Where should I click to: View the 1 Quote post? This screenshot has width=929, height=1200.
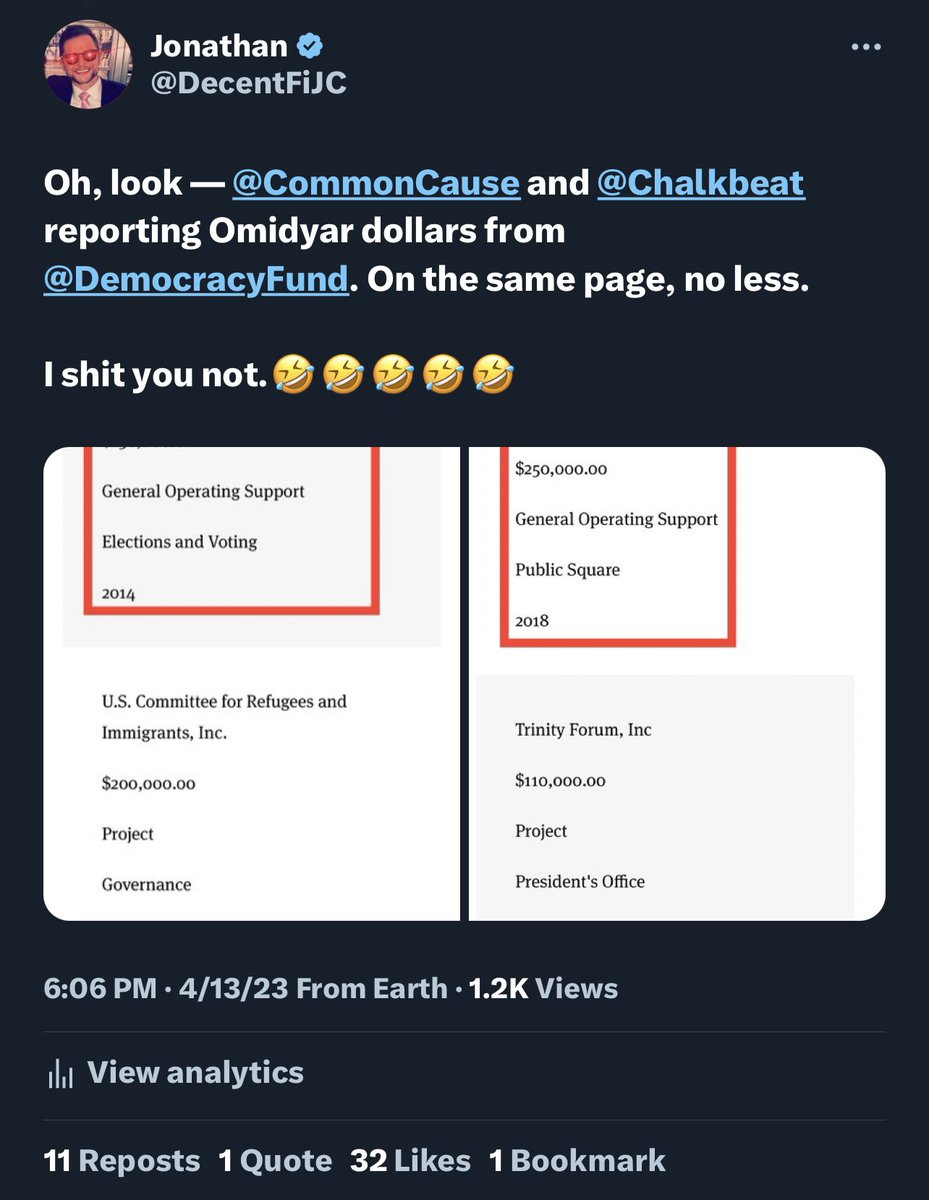pos(275,1161)
